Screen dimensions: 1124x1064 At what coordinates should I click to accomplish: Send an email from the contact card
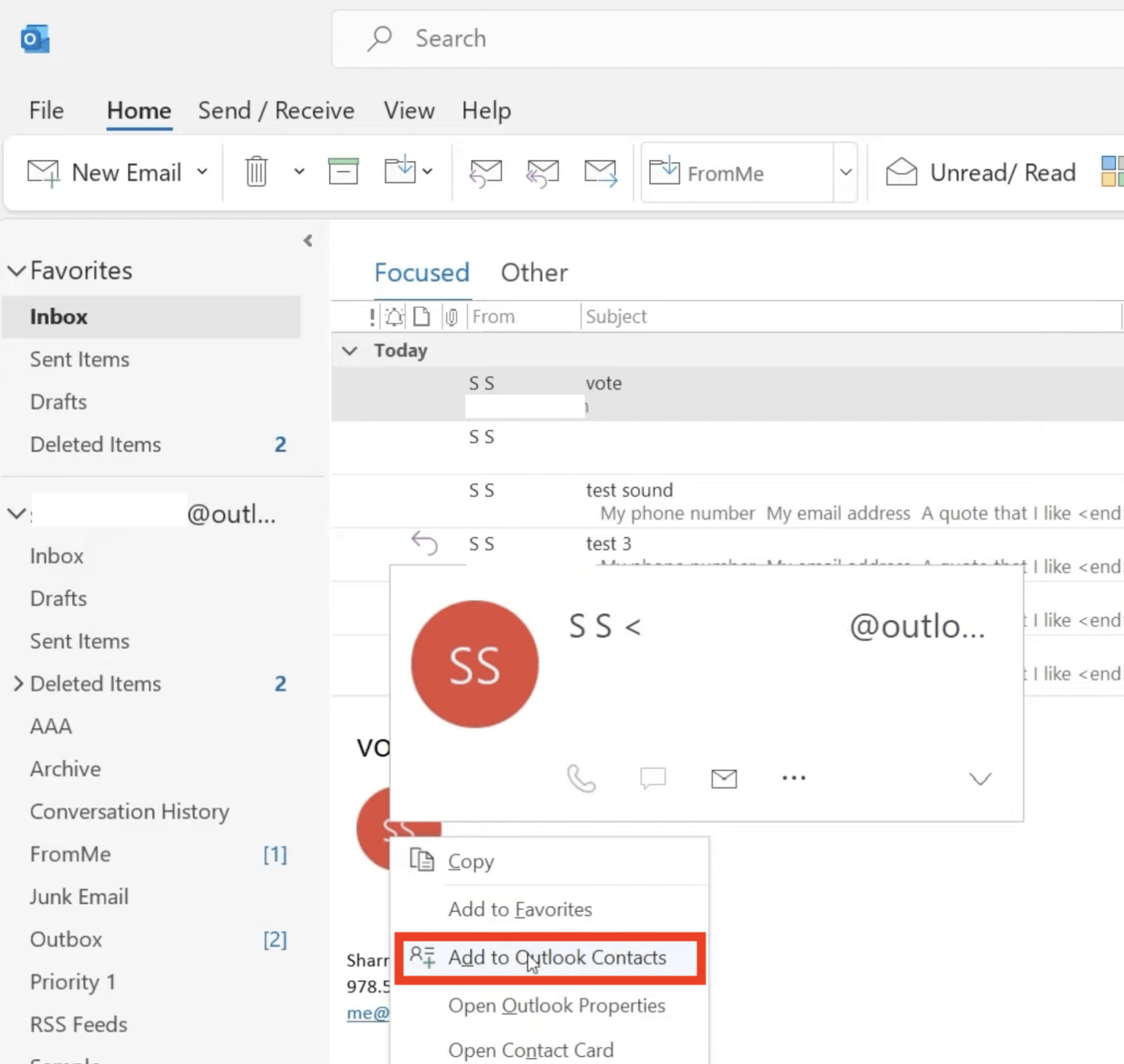pos(723,778)
